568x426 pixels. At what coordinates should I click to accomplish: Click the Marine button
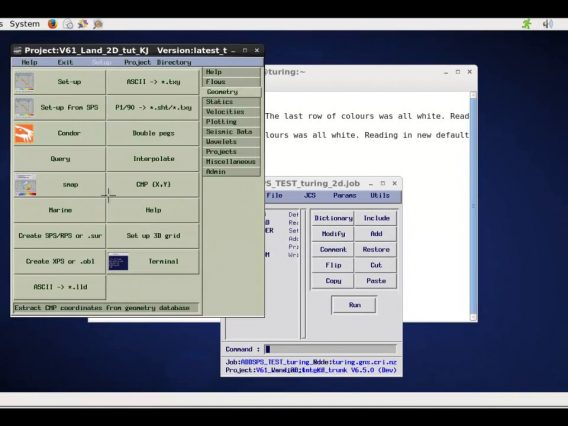[59, 210]
